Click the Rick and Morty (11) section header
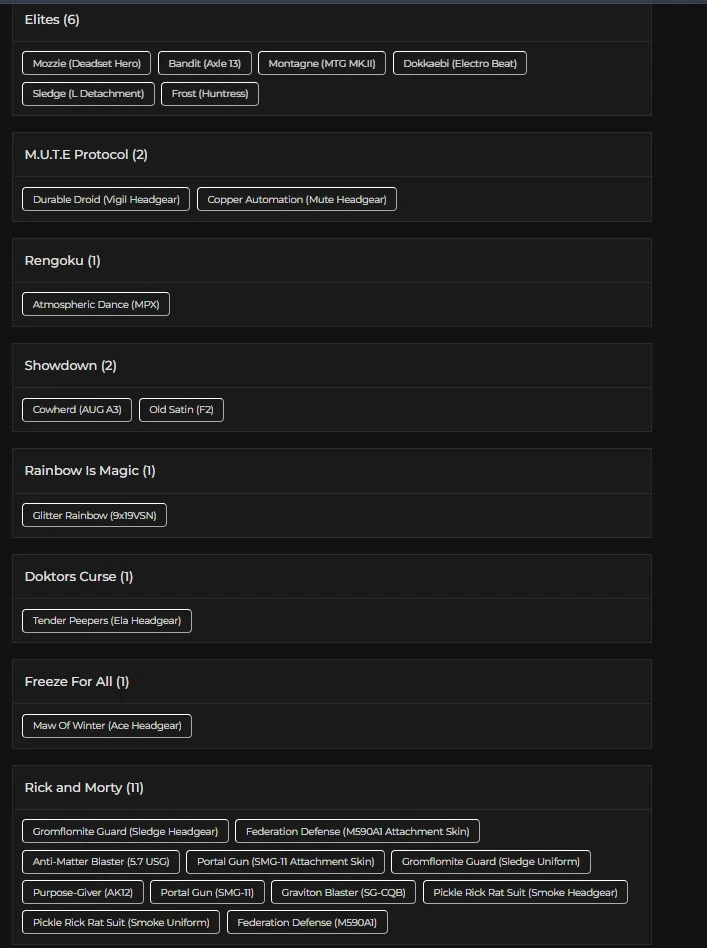Viewport: 707px width, 948px height. tap(84, 787)
